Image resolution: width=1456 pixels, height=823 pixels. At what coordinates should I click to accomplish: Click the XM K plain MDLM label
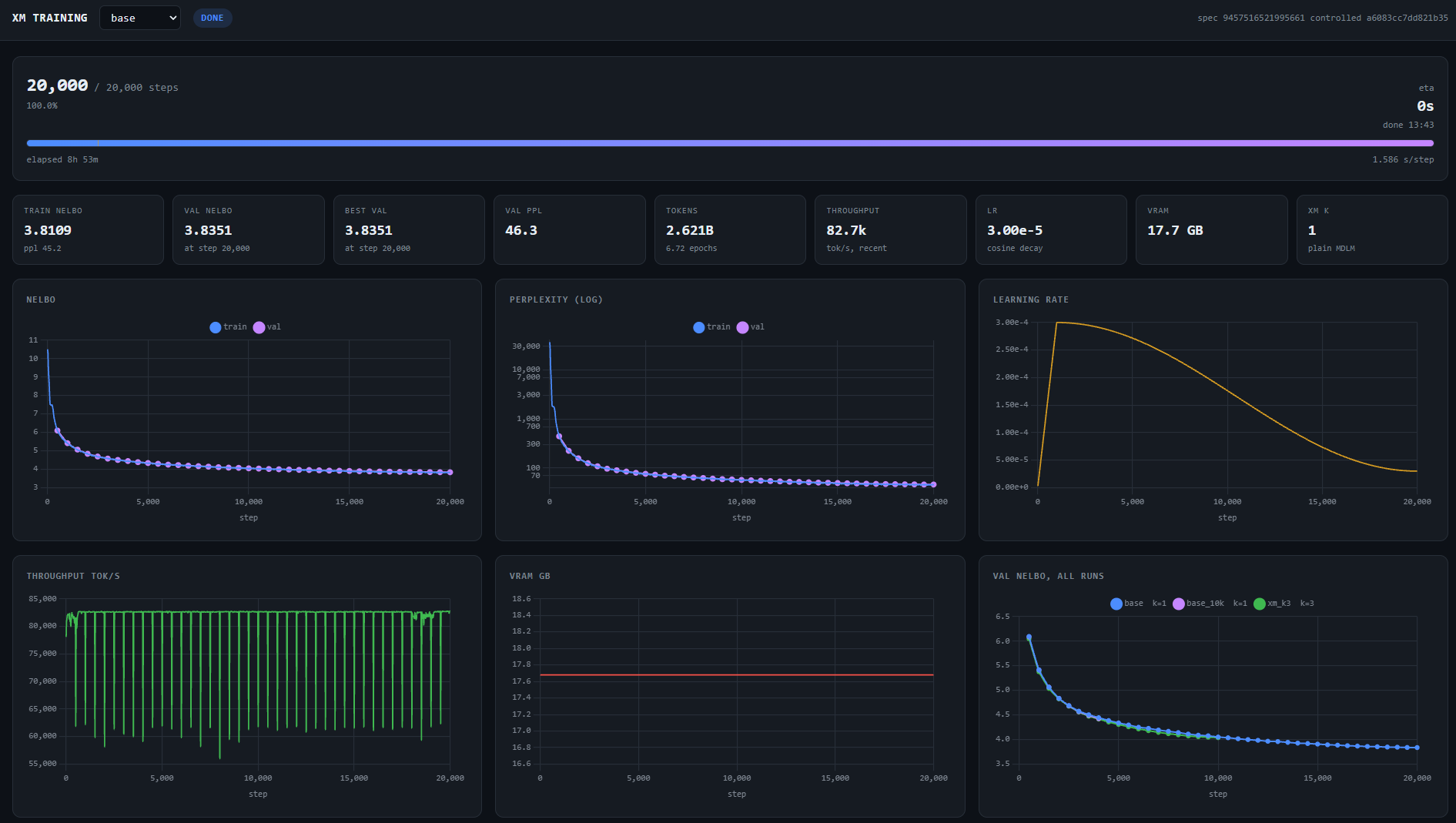1331,249
